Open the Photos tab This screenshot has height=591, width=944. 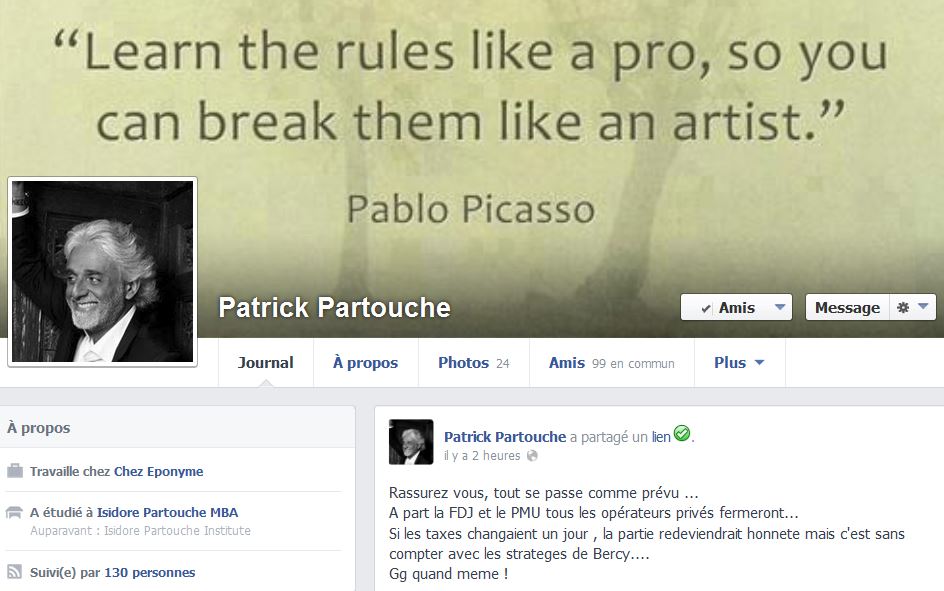point(474,362)
